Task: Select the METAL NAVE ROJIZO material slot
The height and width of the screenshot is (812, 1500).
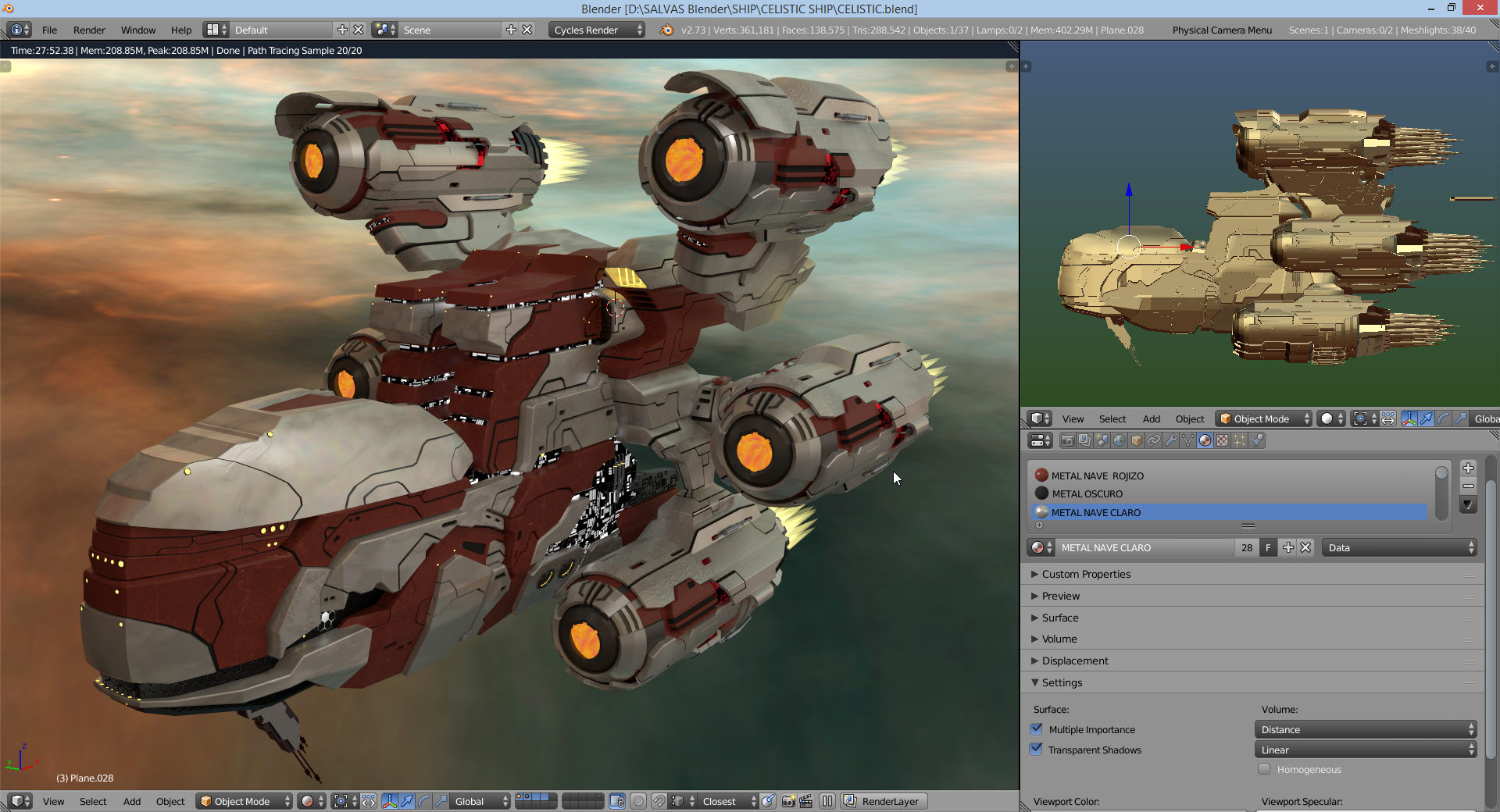Action: pyautogui.click(x=1097, y=475)
